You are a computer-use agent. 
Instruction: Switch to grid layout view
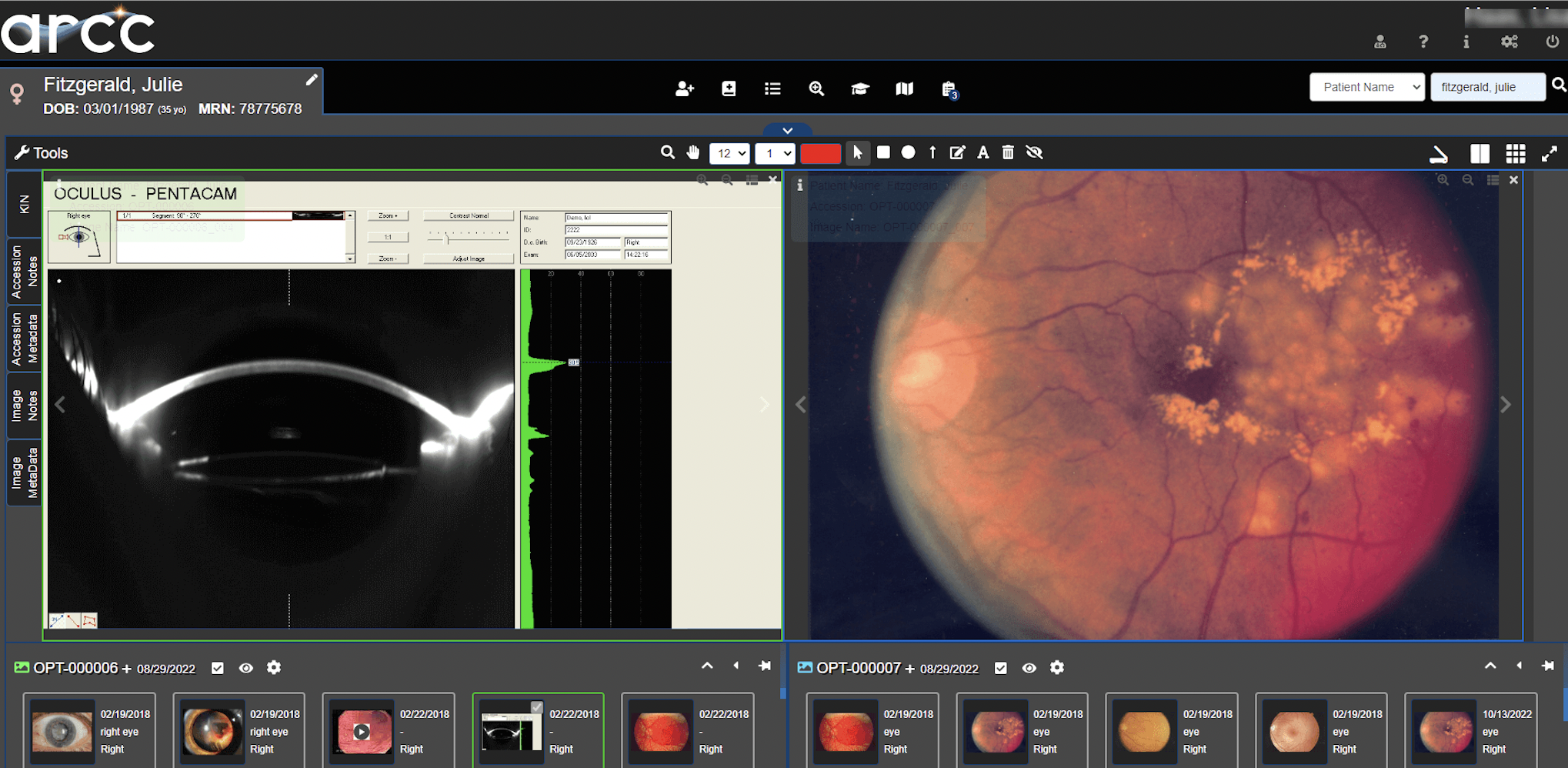[1515, 153]
